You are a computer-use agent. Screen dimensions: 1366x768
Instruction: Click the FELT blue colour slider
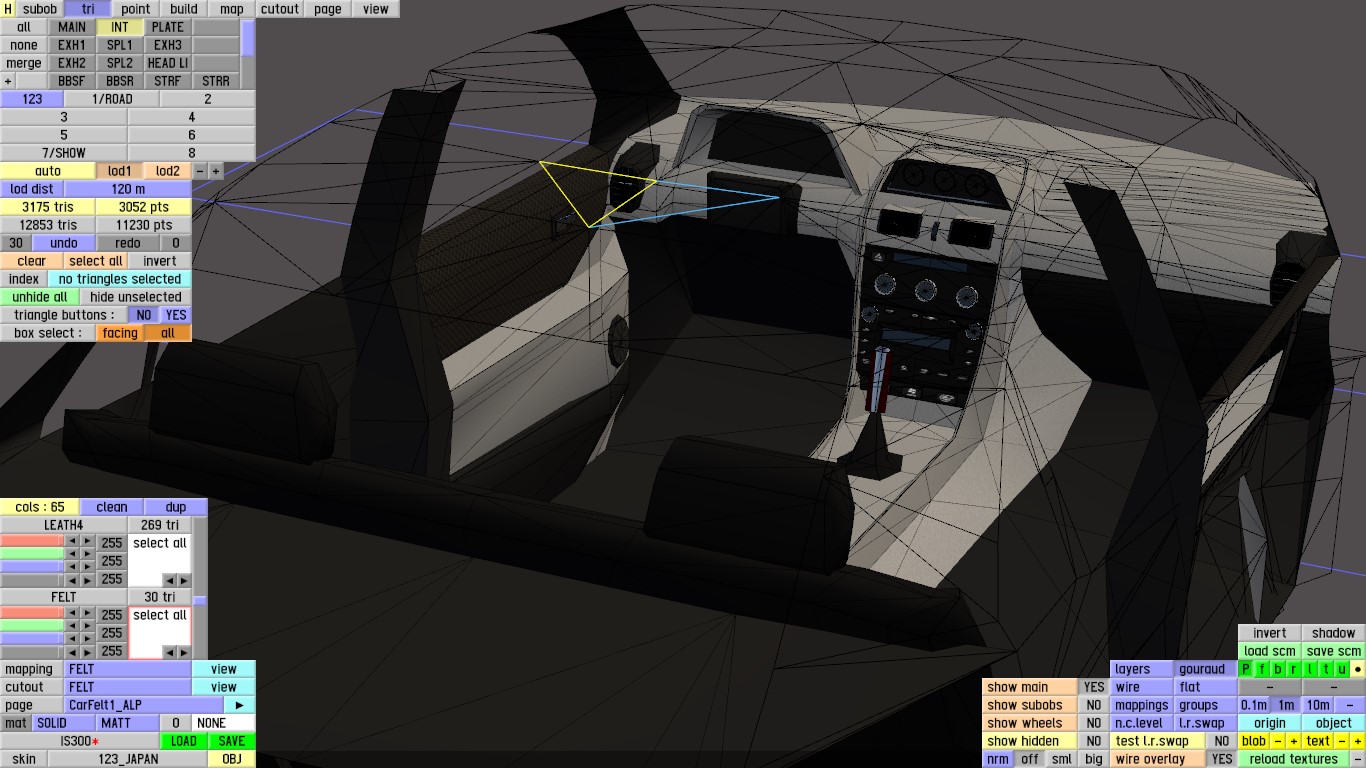[x=32, y=637]
